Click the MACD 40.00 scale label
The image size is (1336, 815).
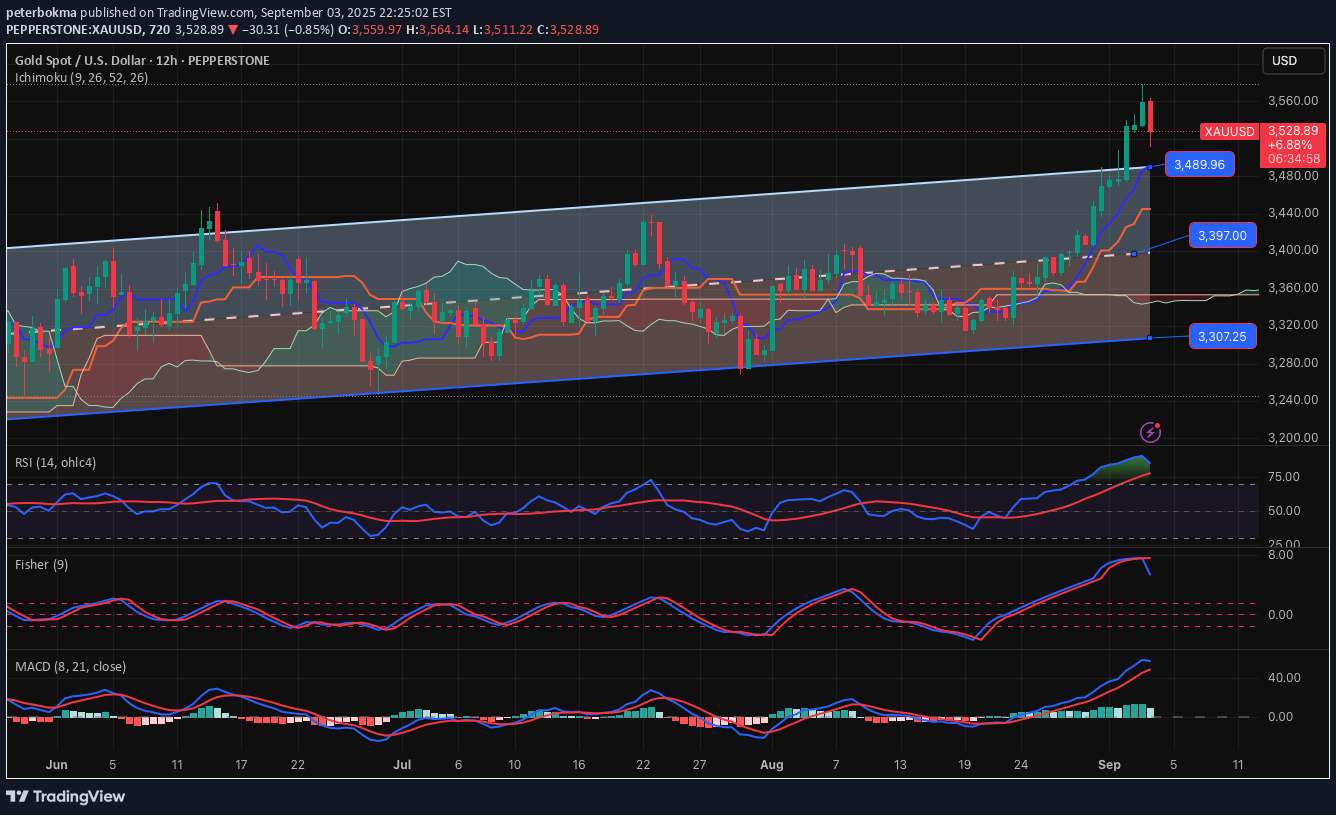click(1284, 678)
